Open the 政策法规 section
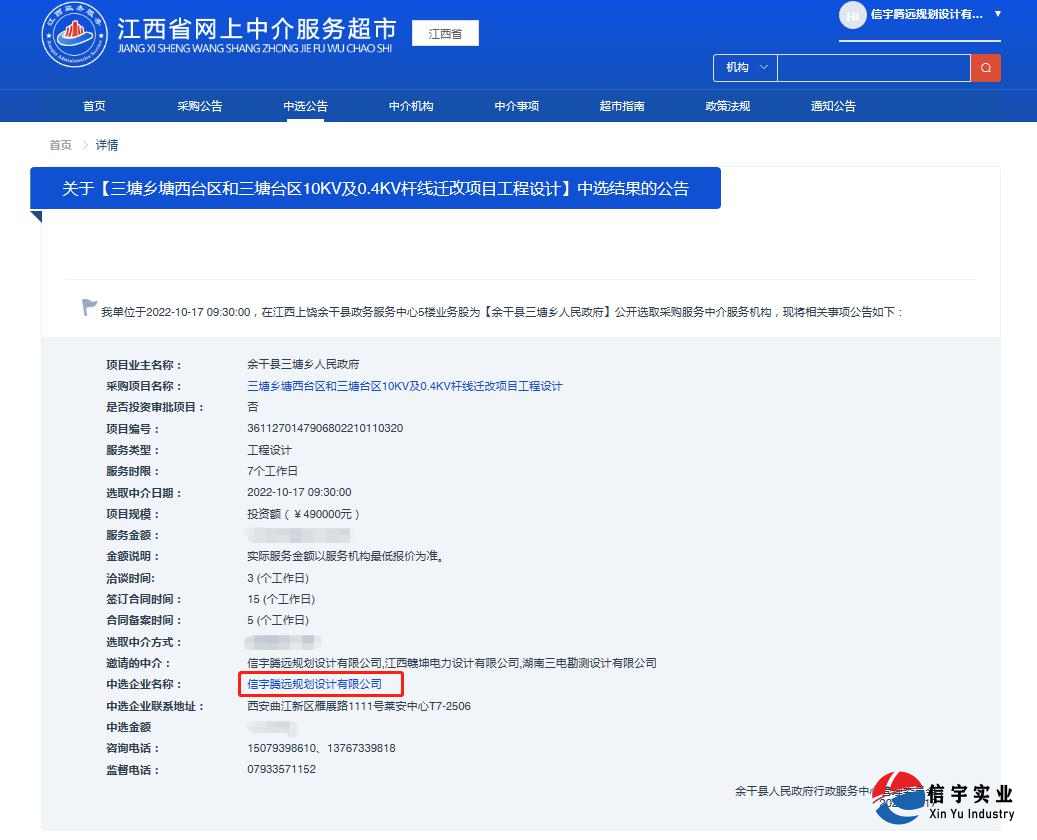 (727, 105)
